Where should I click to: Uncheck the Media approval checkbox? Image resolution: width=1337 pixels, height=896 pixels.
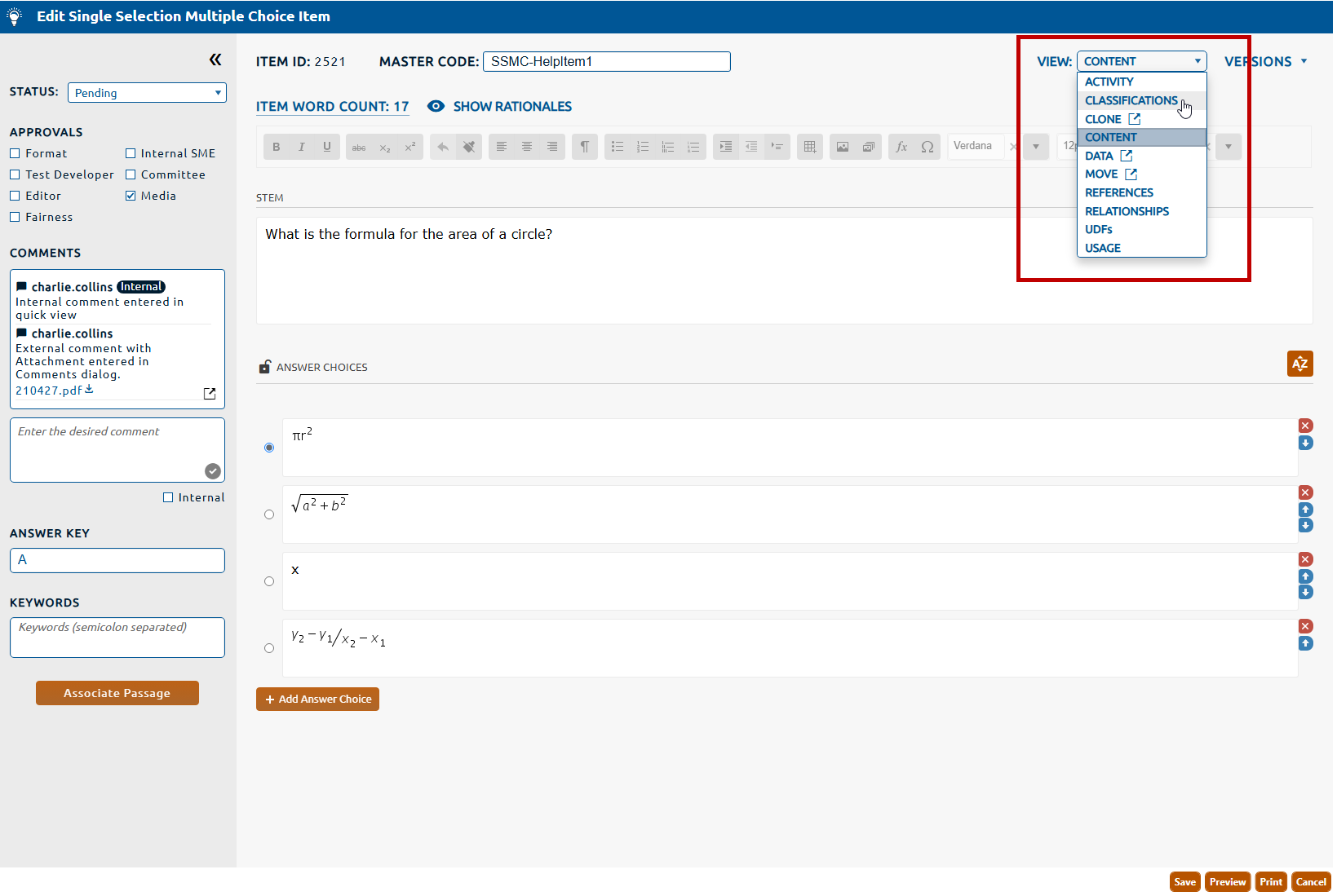point(131,196)
